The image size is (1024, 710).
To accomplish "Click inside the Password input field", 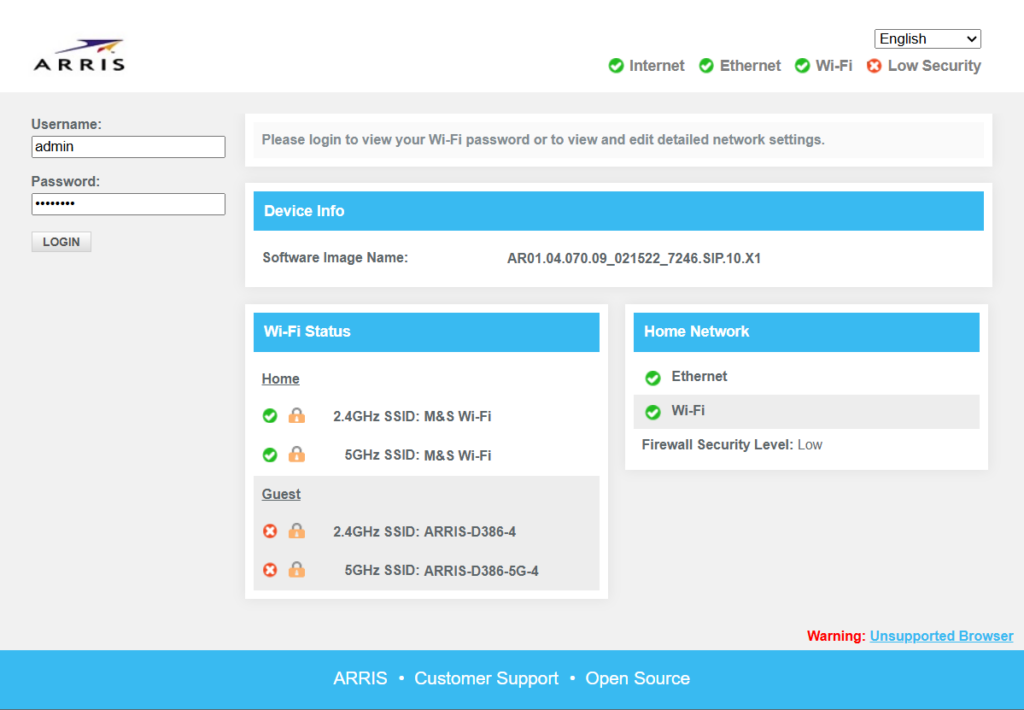I will [x=127, y=204].
